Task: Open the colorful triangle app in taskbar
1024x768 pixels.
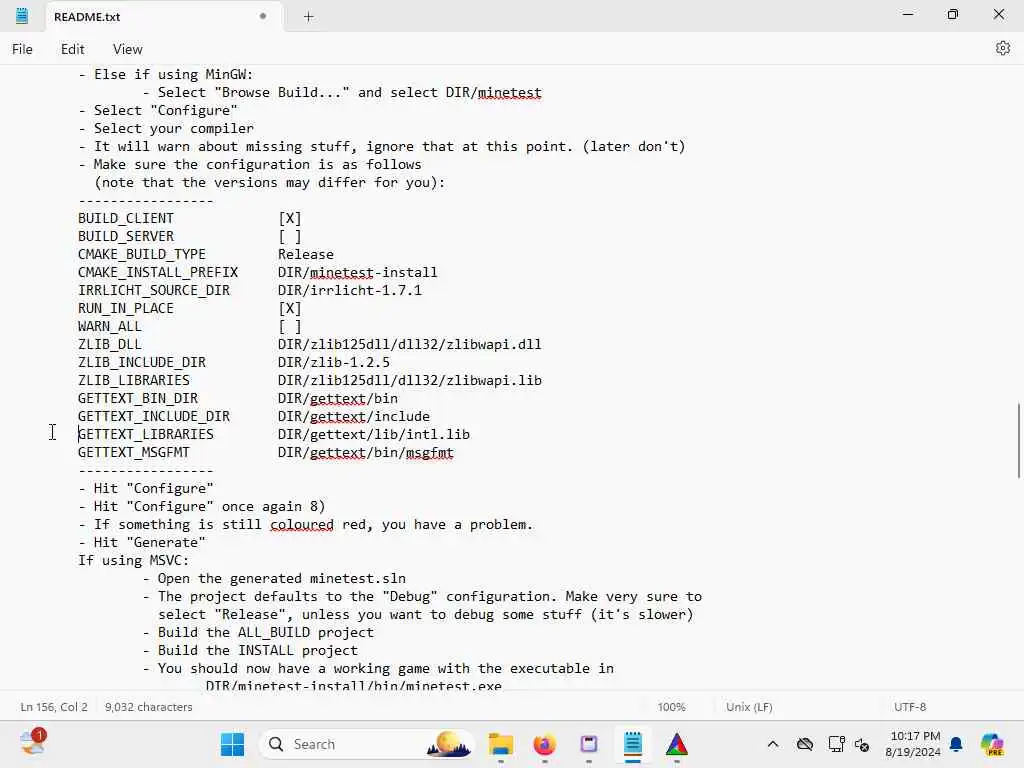Action: [x=677, y=744]
